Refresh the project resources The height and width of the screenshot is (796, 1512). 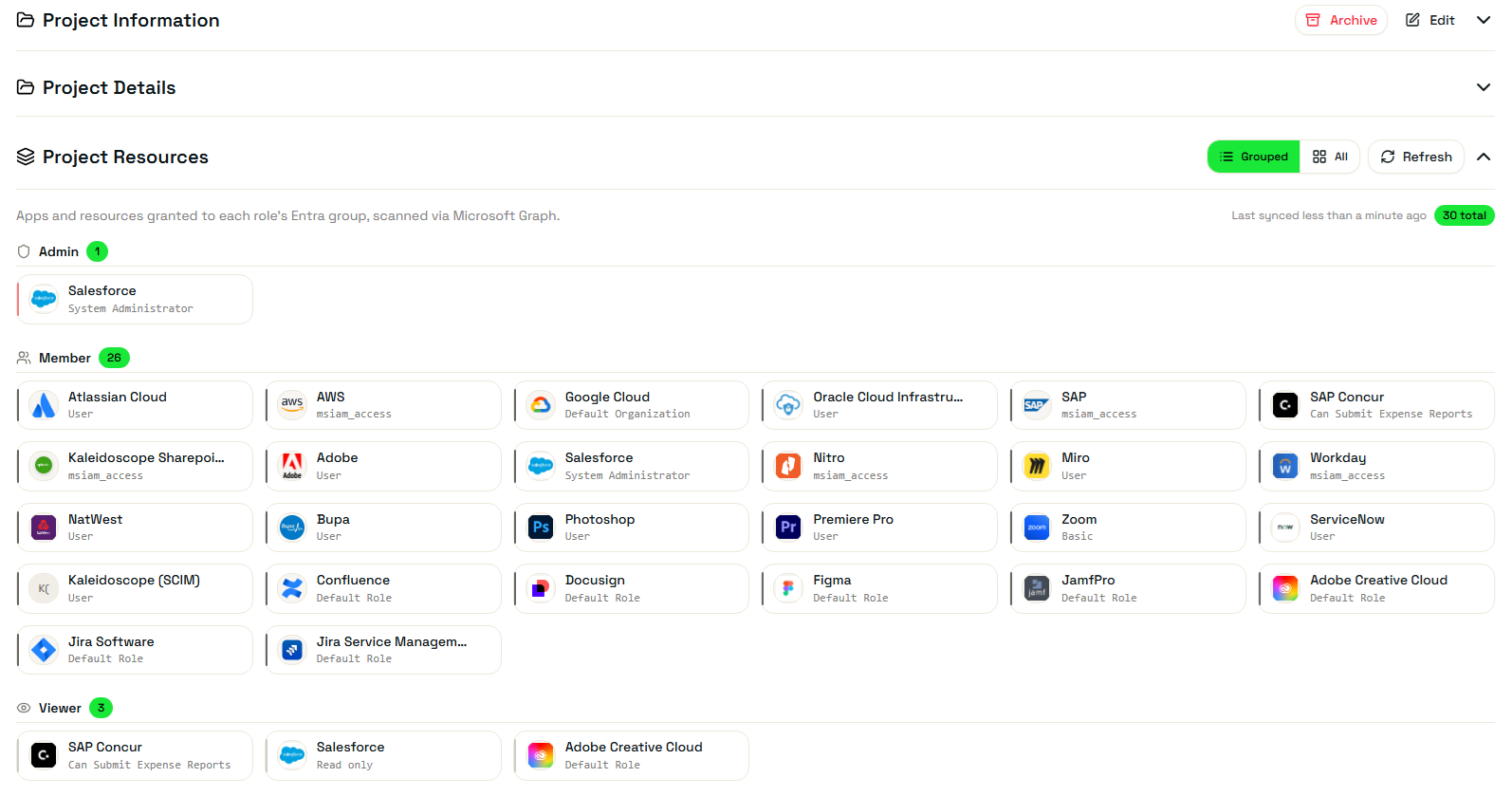[x=1416, y=157]
